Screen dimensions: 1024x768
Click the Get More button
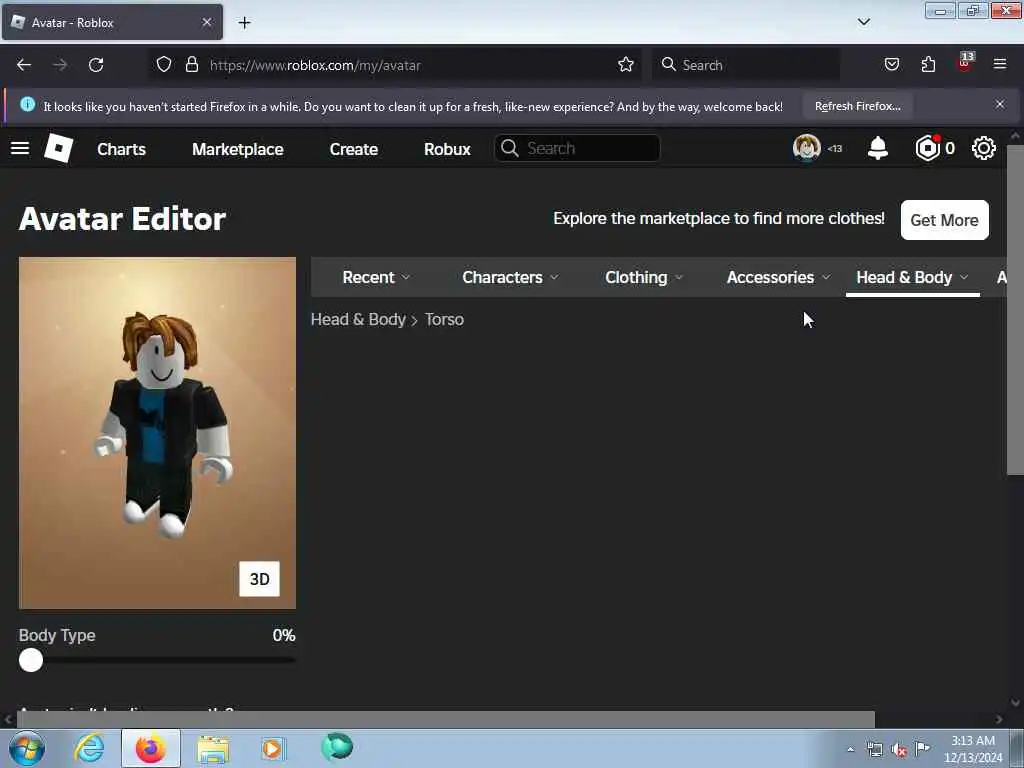(944, 220)
